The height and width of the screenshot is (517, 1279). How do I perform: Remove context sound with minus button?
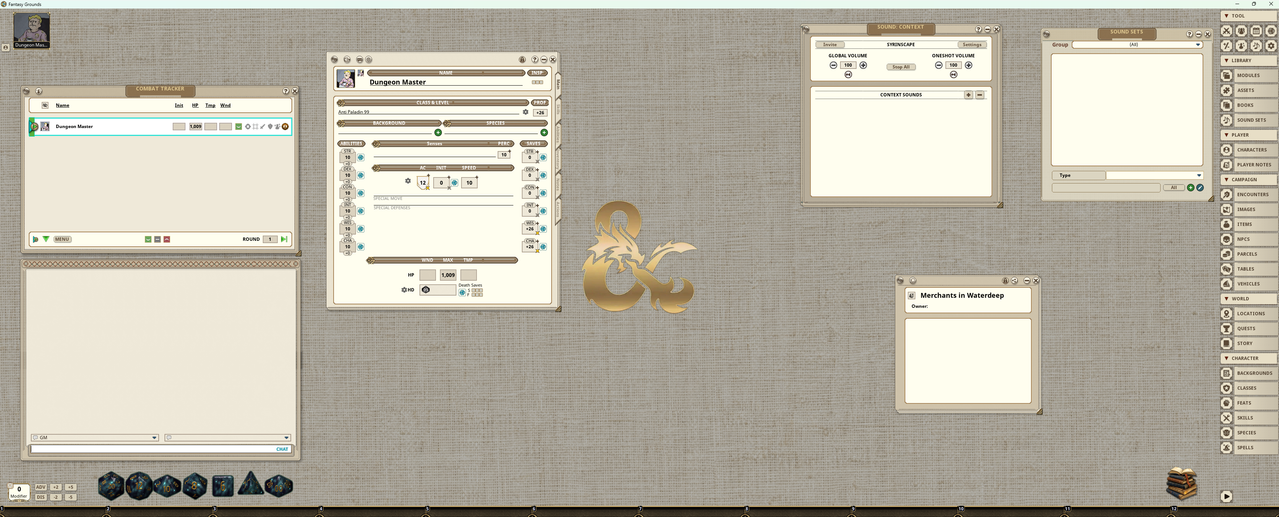coord(980,95)
